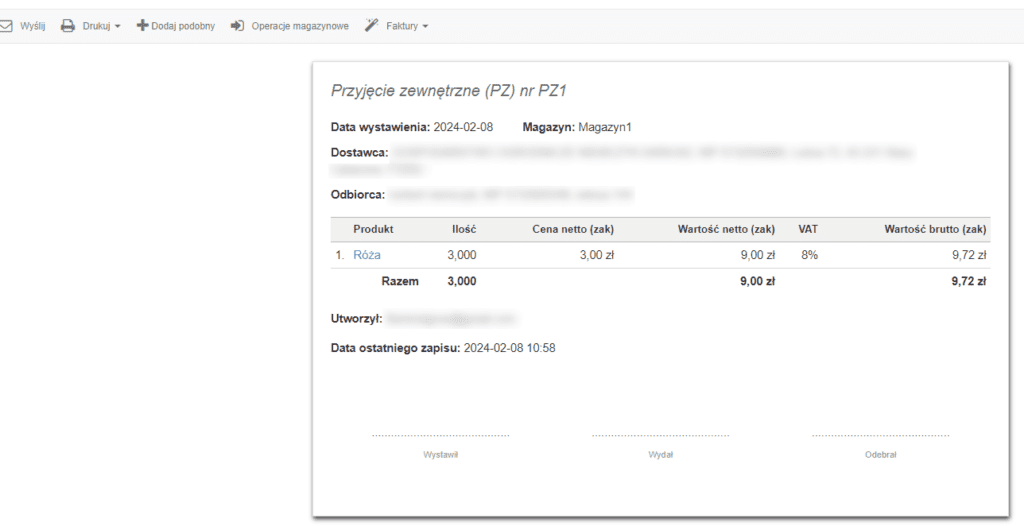Click the Ilość column header
This screenshot has height=526, width=1024.
tap(464, 229)
